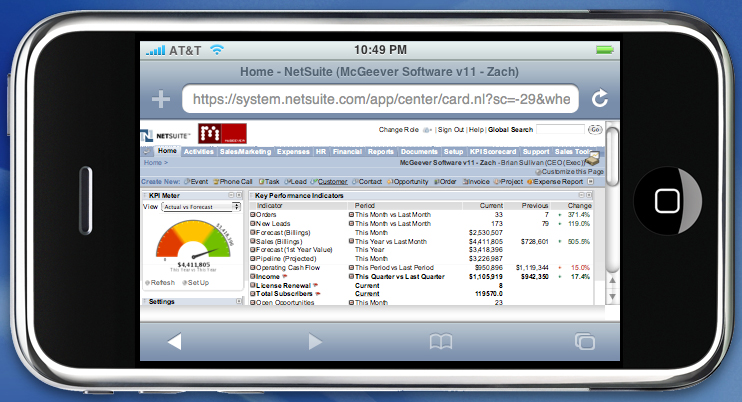Click the shortcuts icon left of Home tab
Viewport: 742px width, 402px height.
147,151
